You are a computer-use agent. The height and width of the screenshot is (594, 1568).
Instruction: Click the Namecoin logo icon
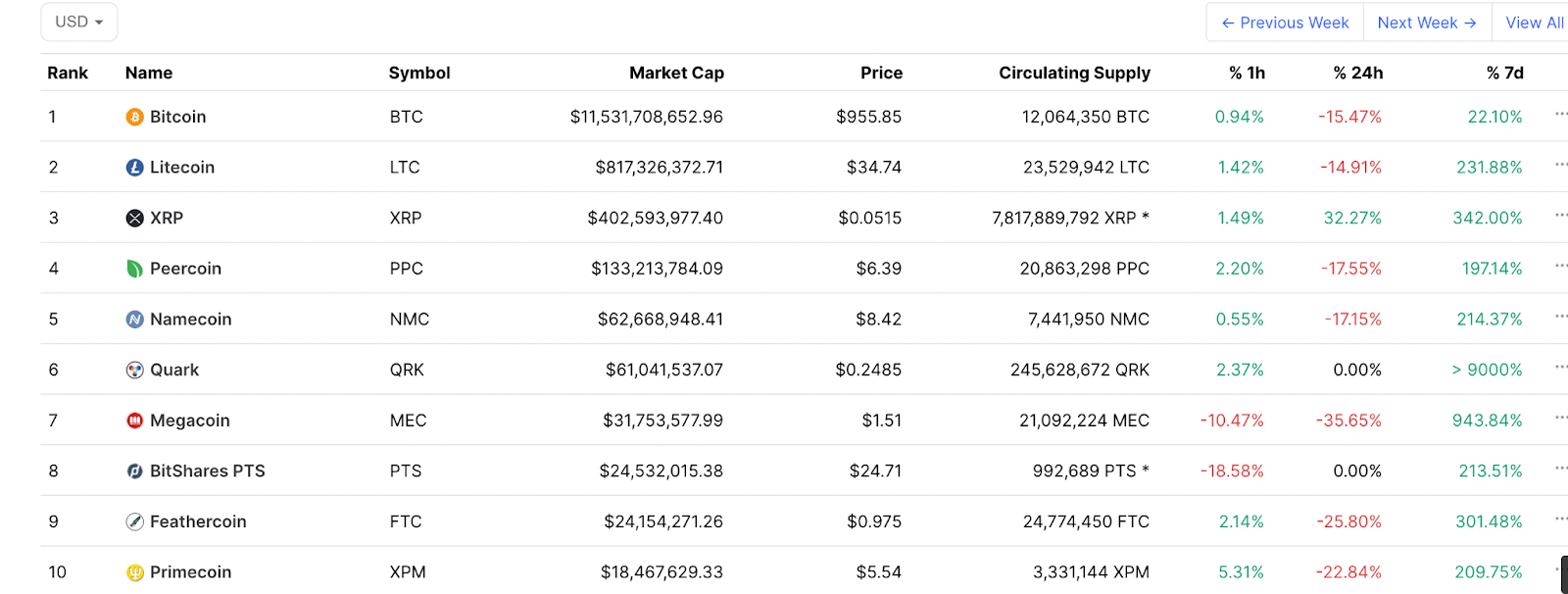[x=135, y=320]
